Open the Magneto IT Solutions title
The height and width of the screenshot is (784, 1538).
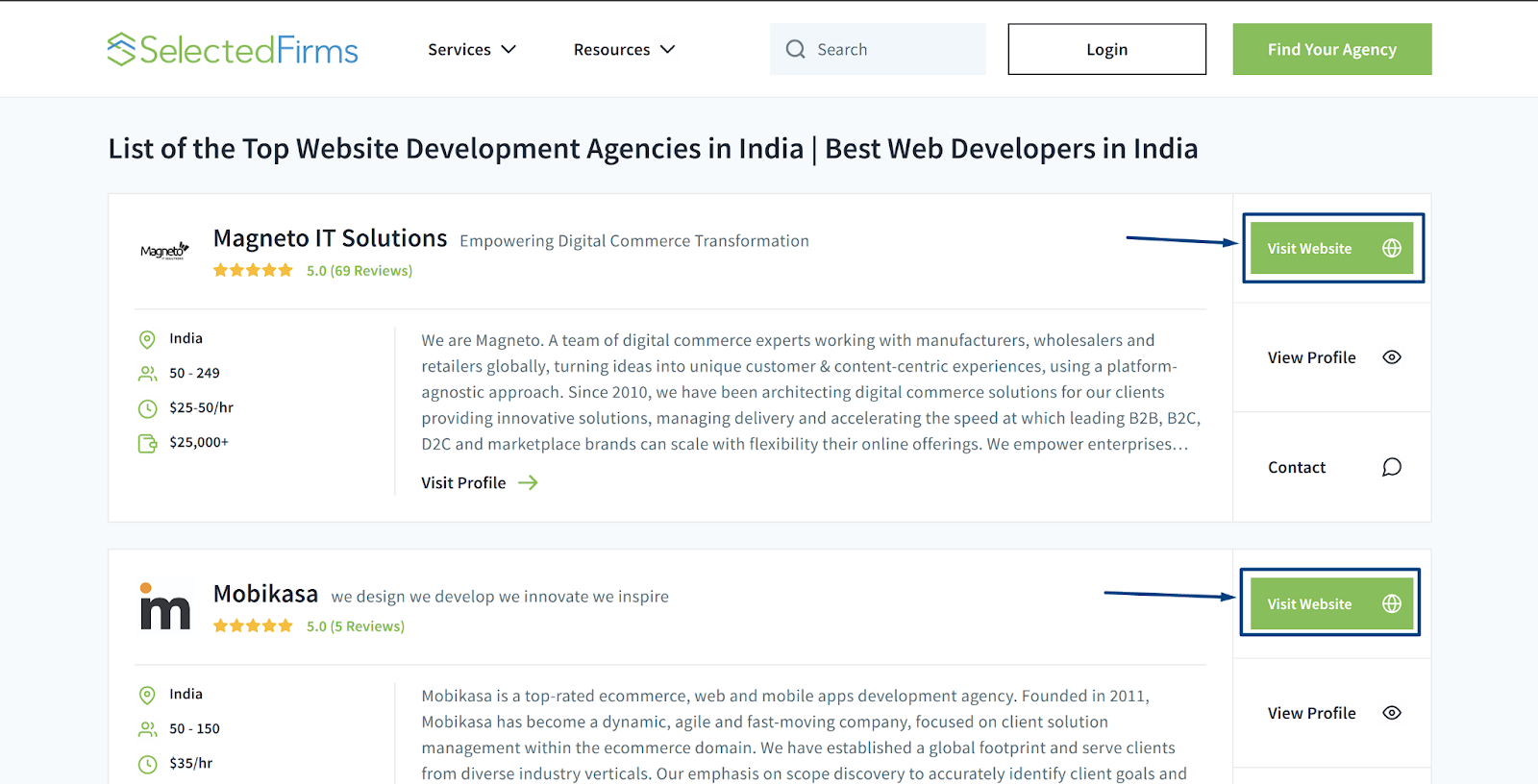click(x=331, y=238)
